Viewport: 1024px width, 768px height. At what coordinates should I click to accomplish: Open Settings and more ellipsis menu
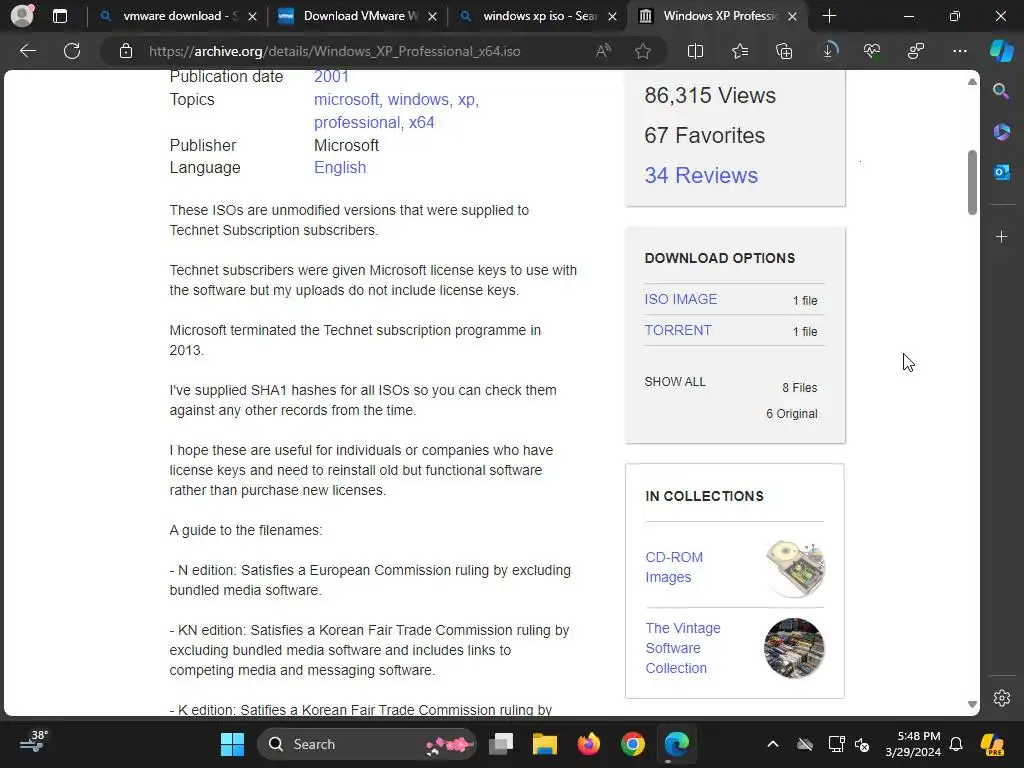[960, 51]
